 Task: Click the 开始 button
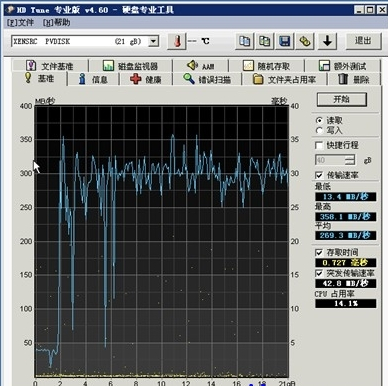(342, 99)
